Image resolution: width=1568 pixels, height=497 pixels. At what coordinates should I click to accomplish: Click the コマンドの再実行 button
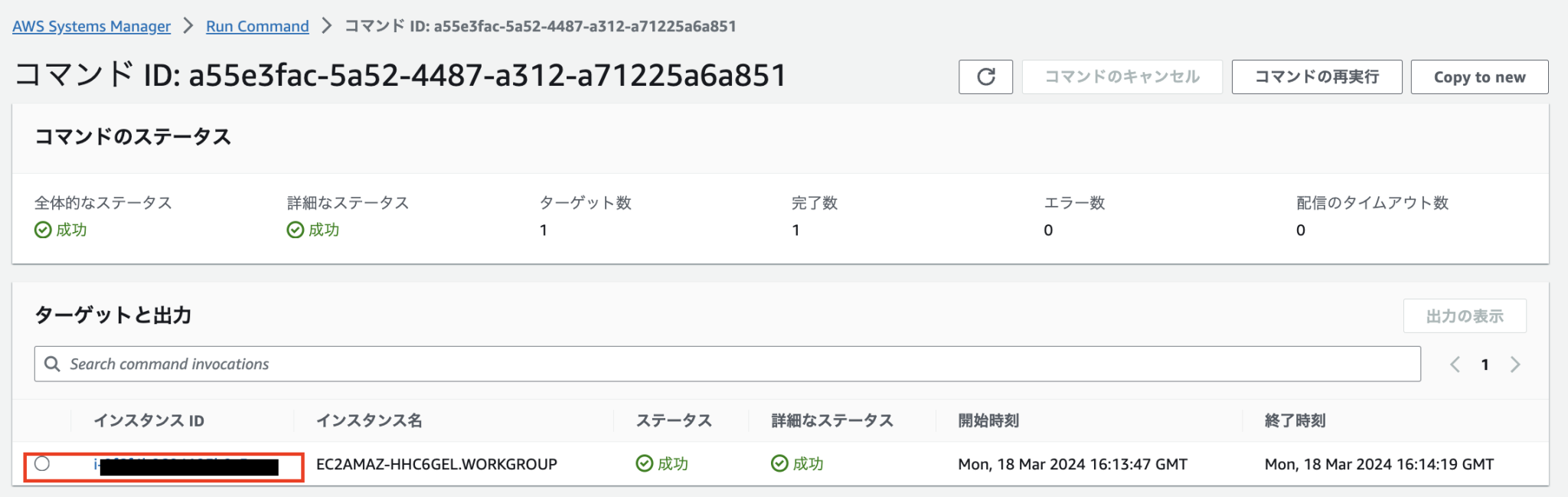pos(1316,77)
